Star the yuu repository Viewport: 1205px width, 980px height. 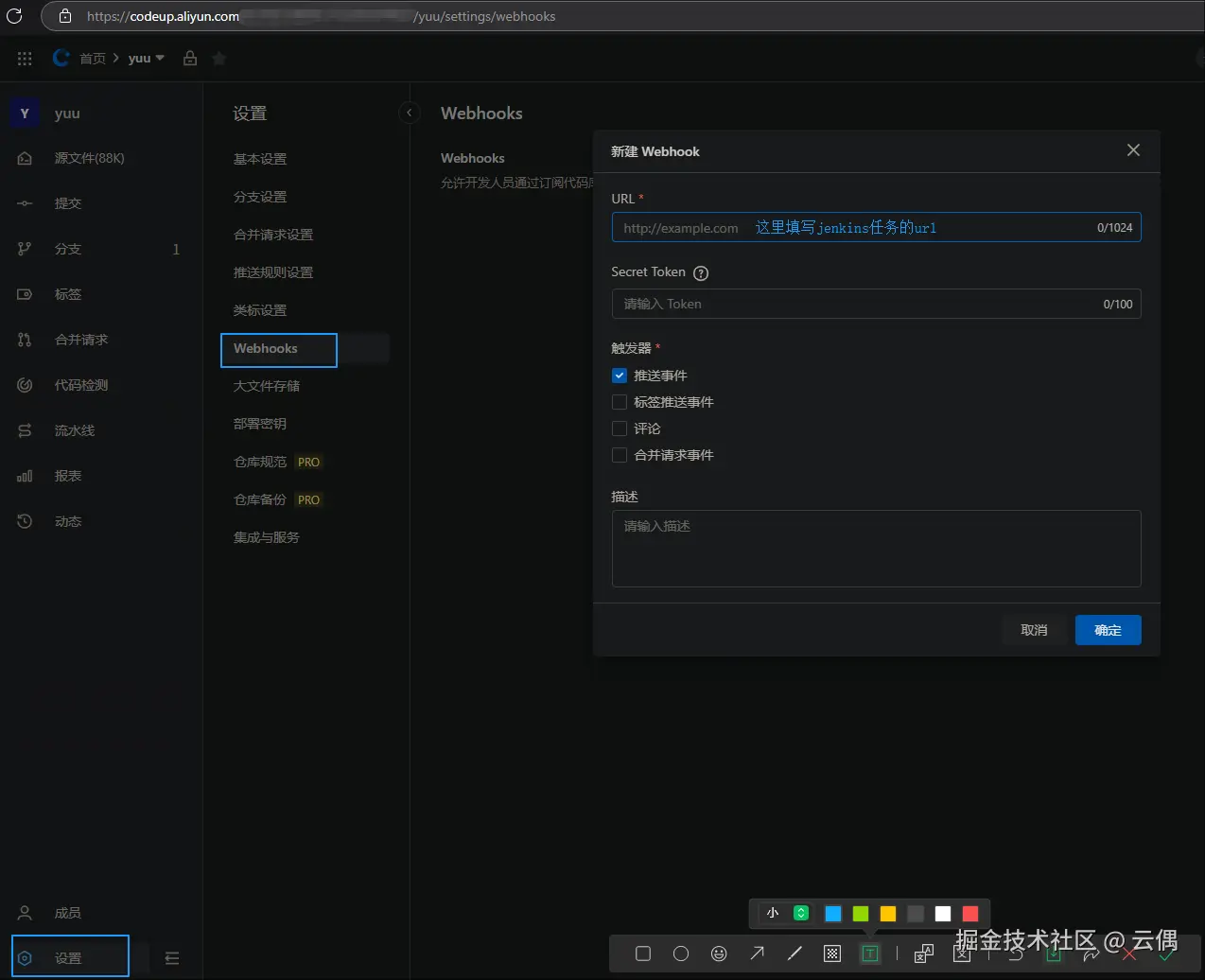(219, 59)
